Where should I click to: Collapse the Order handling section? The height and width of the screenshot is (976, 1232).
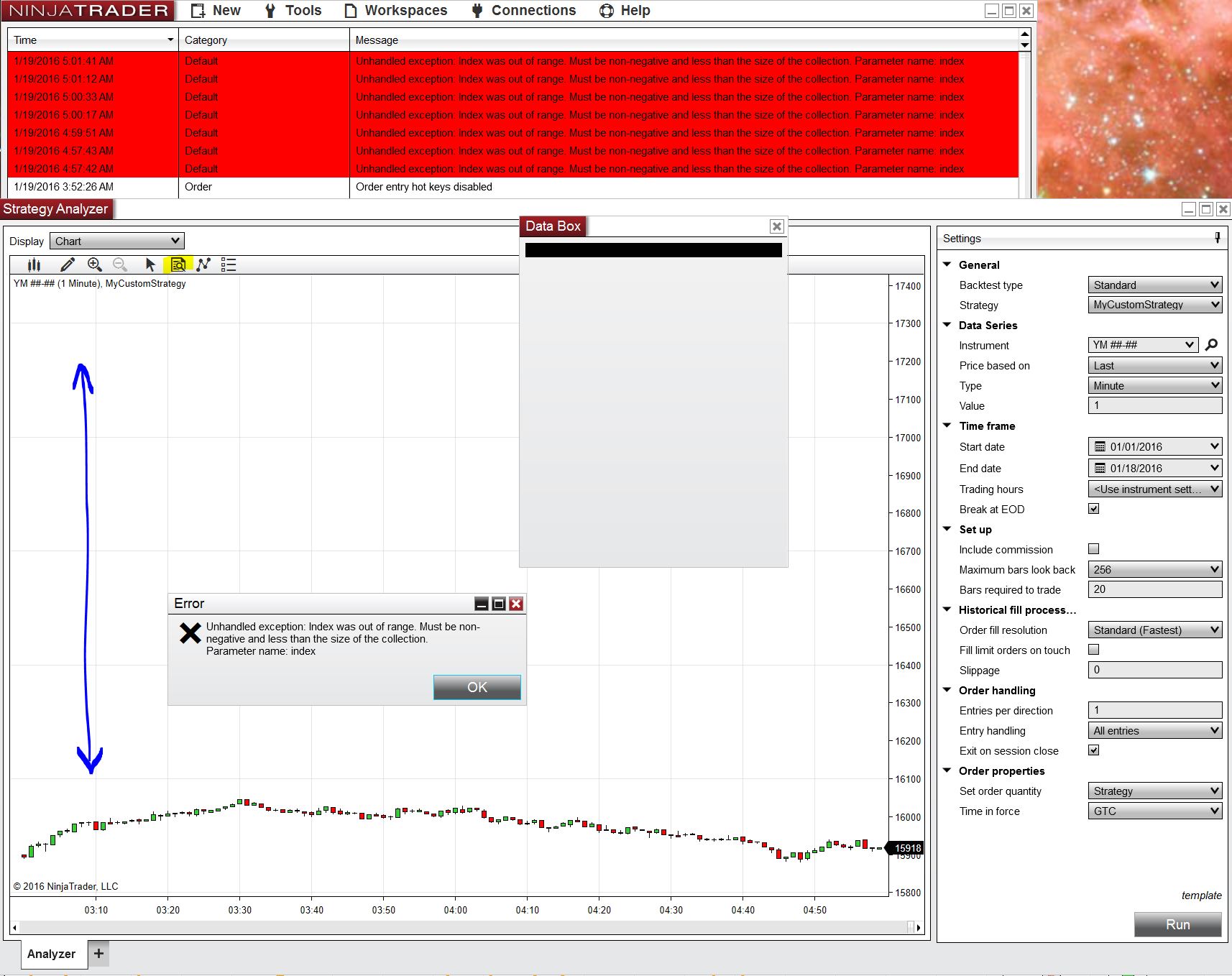coord(947,690)
